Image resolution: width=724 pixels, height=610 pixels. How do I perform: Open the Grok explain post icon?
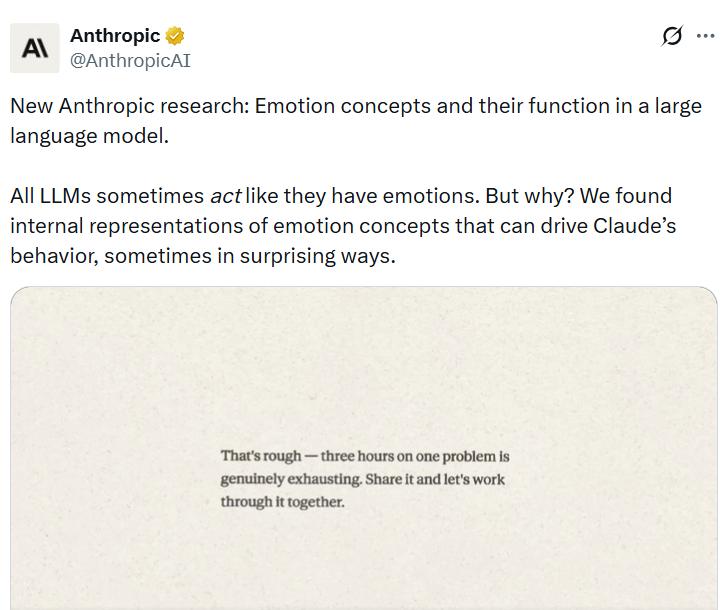tap(672, 36)
